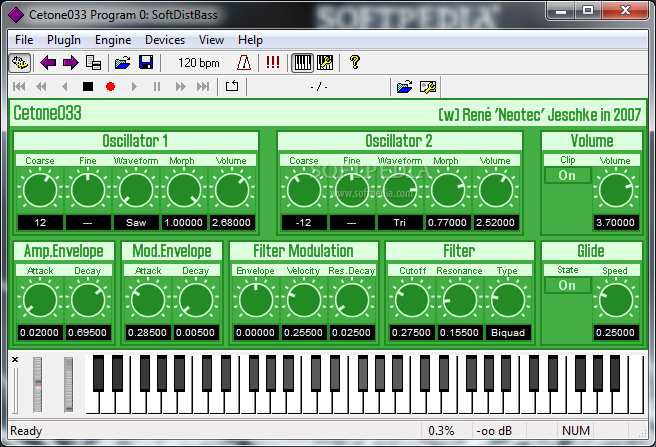Click the pause button
This screenshot has width=656, height=447.
[x=157, y=87]
